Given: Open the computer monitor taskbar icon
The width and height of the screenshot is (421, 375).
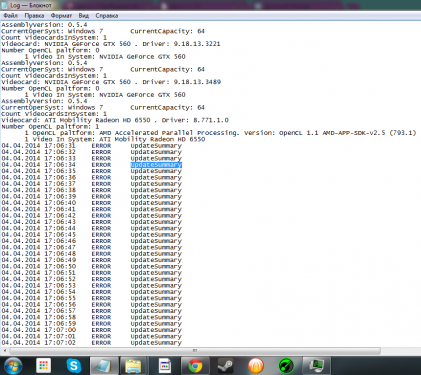Looking at the screenshot, I should pyautogui.click(x=316, y=366).
